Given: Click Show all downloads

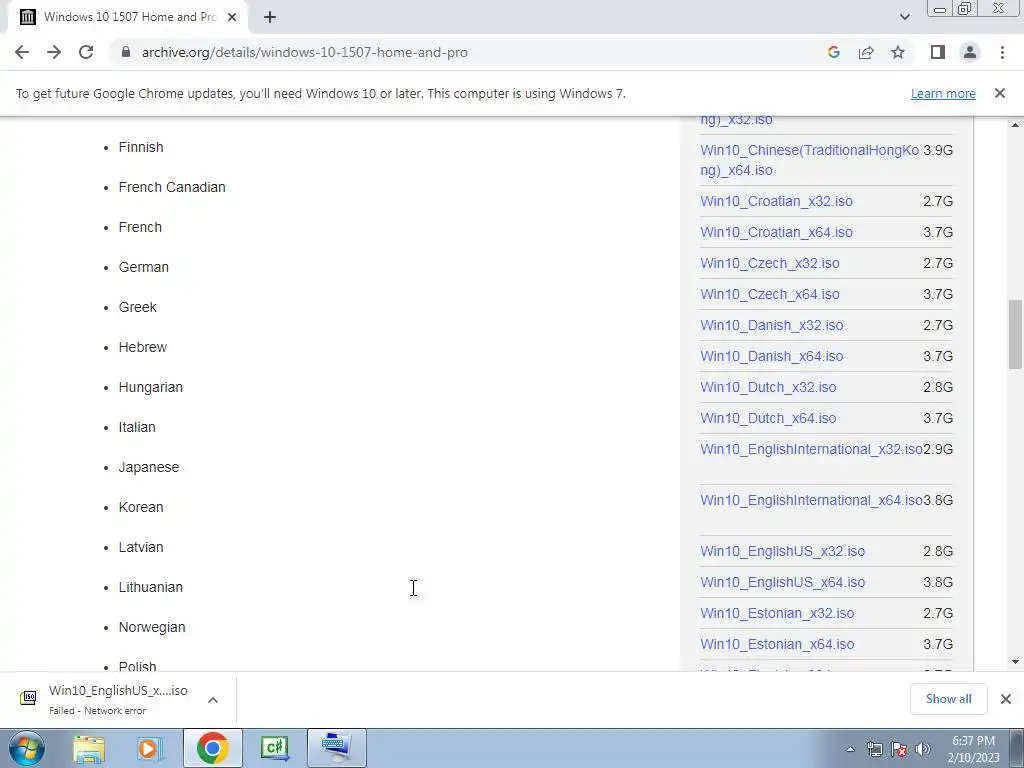Looking at the screenshot, I should 948,699.
